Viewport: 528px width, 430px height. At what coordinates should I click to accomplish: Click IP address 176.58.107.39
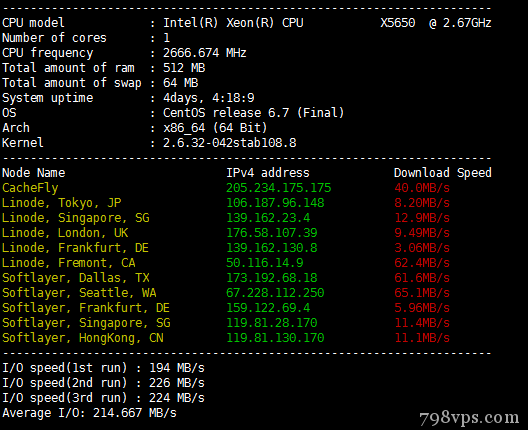click(272, 233)
